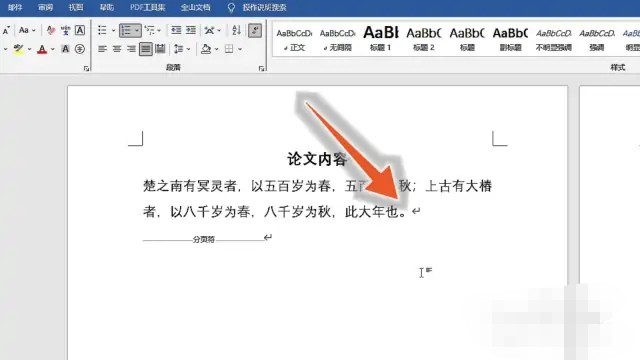Toggle show/hide paragraph marks
This screenshot has width=640, height=360.
pyautogui.click(x=255, y=30)
